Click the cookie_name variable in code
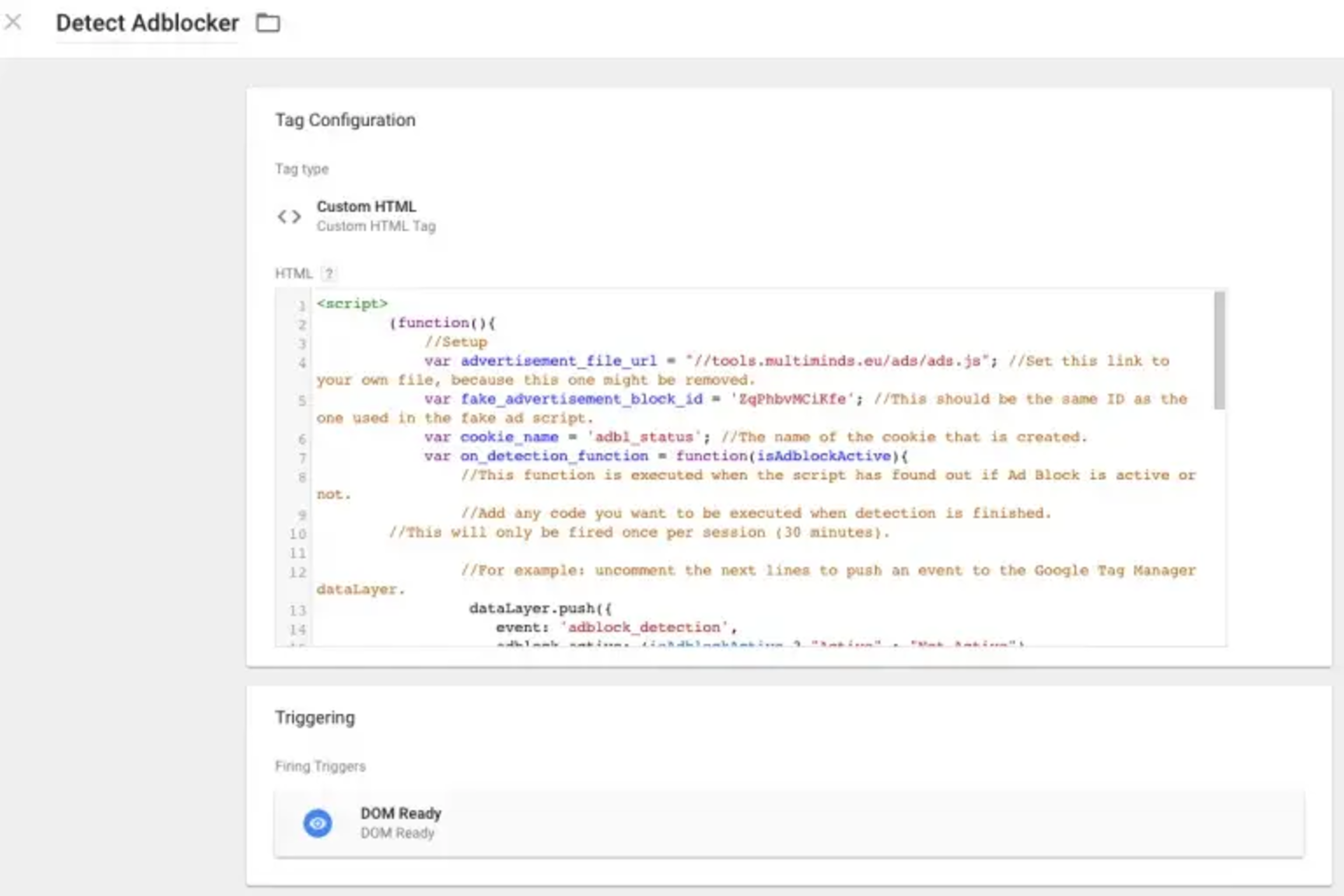Image resolution: width=1344 pixels, height=896 pixels. pyautogui.click(x=509, y=437)
